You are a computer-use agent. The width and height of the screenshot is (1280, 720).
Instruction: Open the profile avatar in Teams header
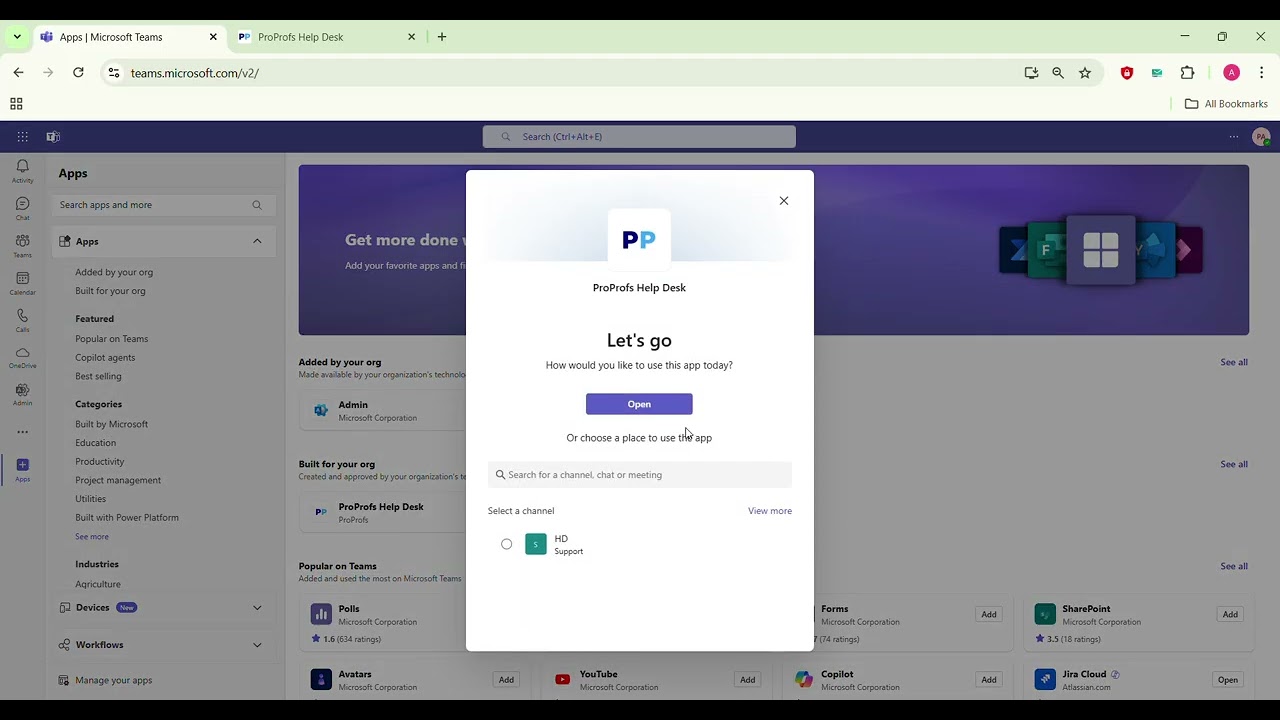pos(1261,137)
